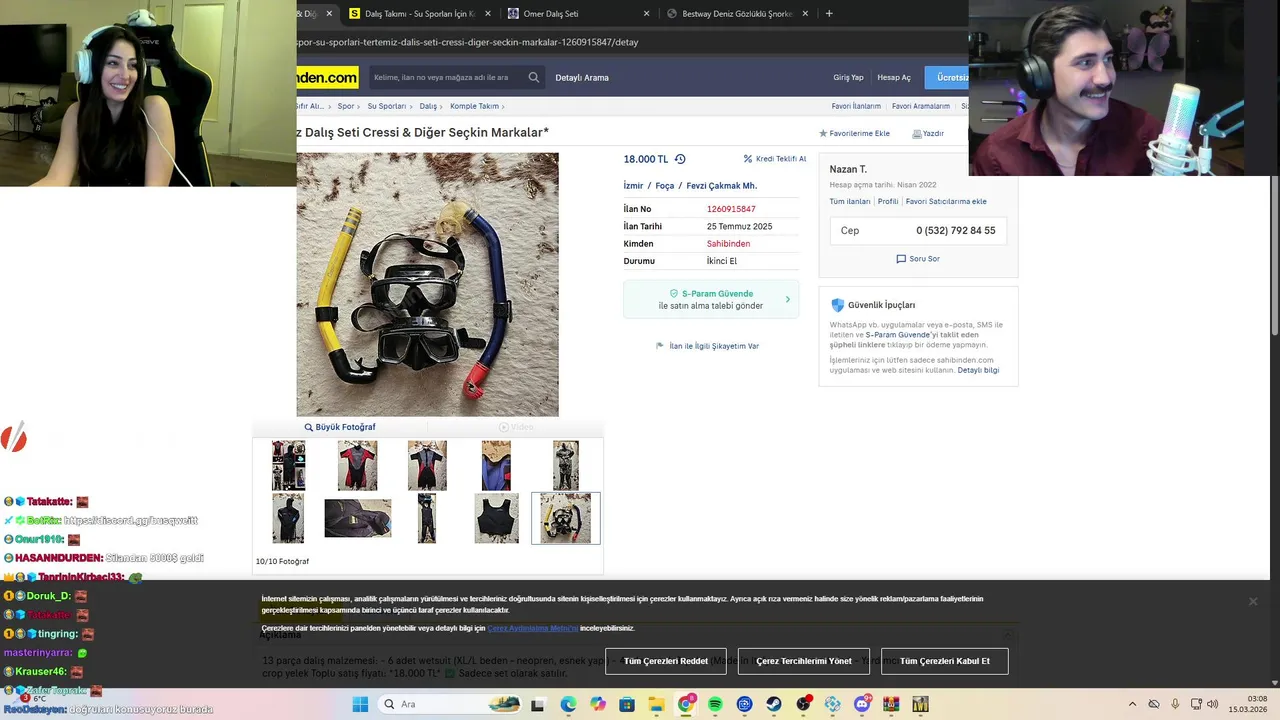Expand the S-Param Güvende purchase request arrow
This screenshot has height=720, width=1280.
(787, 299)
